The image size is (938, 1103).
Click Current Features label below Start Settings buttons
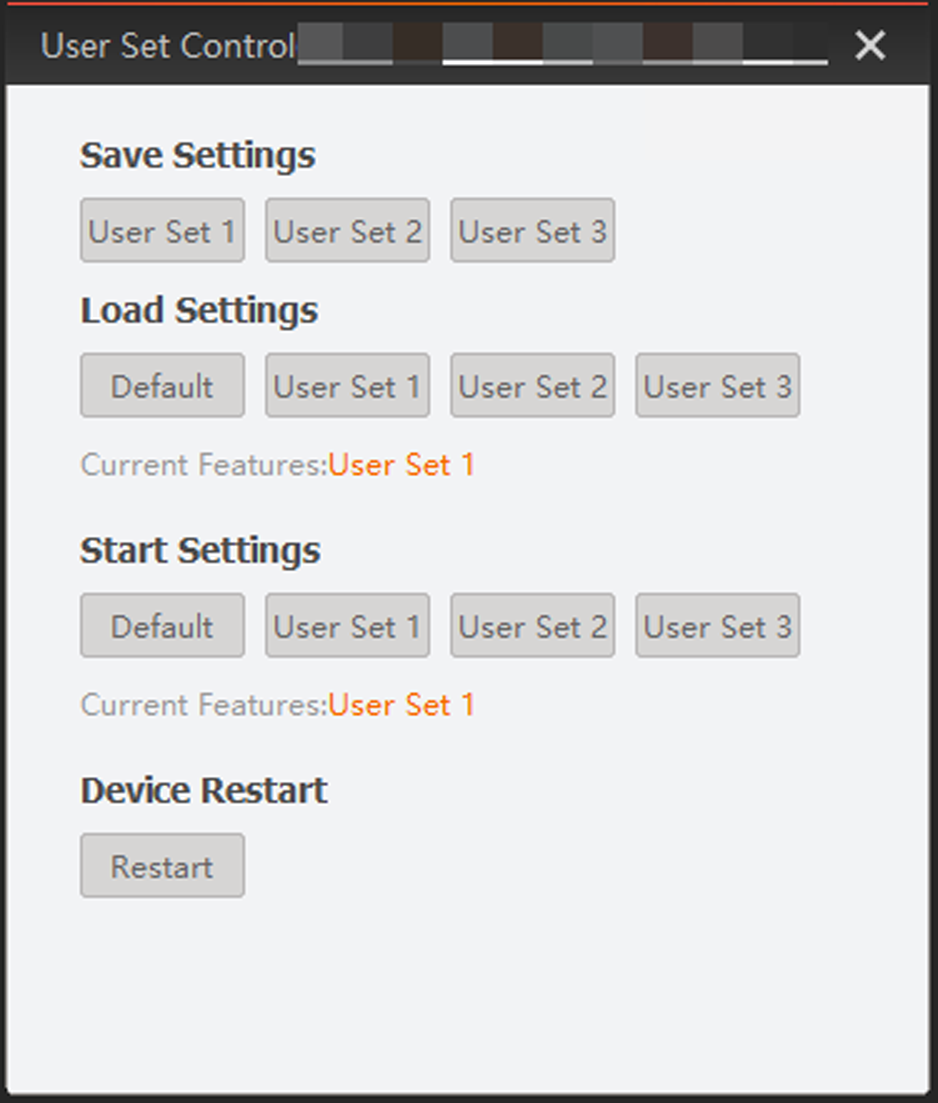pyautogui.click(x=203, y=705)
